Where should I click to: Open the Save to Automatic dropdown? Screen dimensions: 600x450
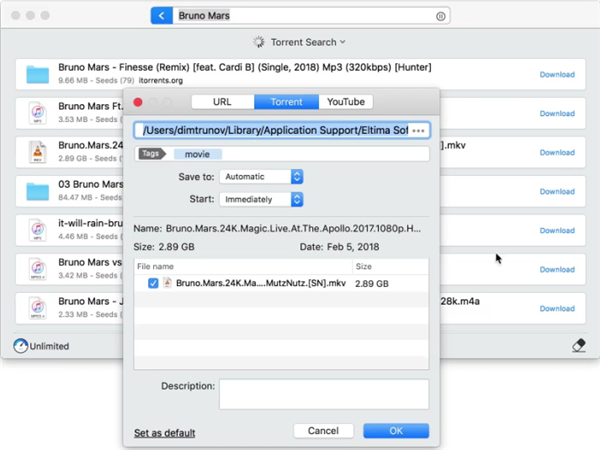[261, 177]
